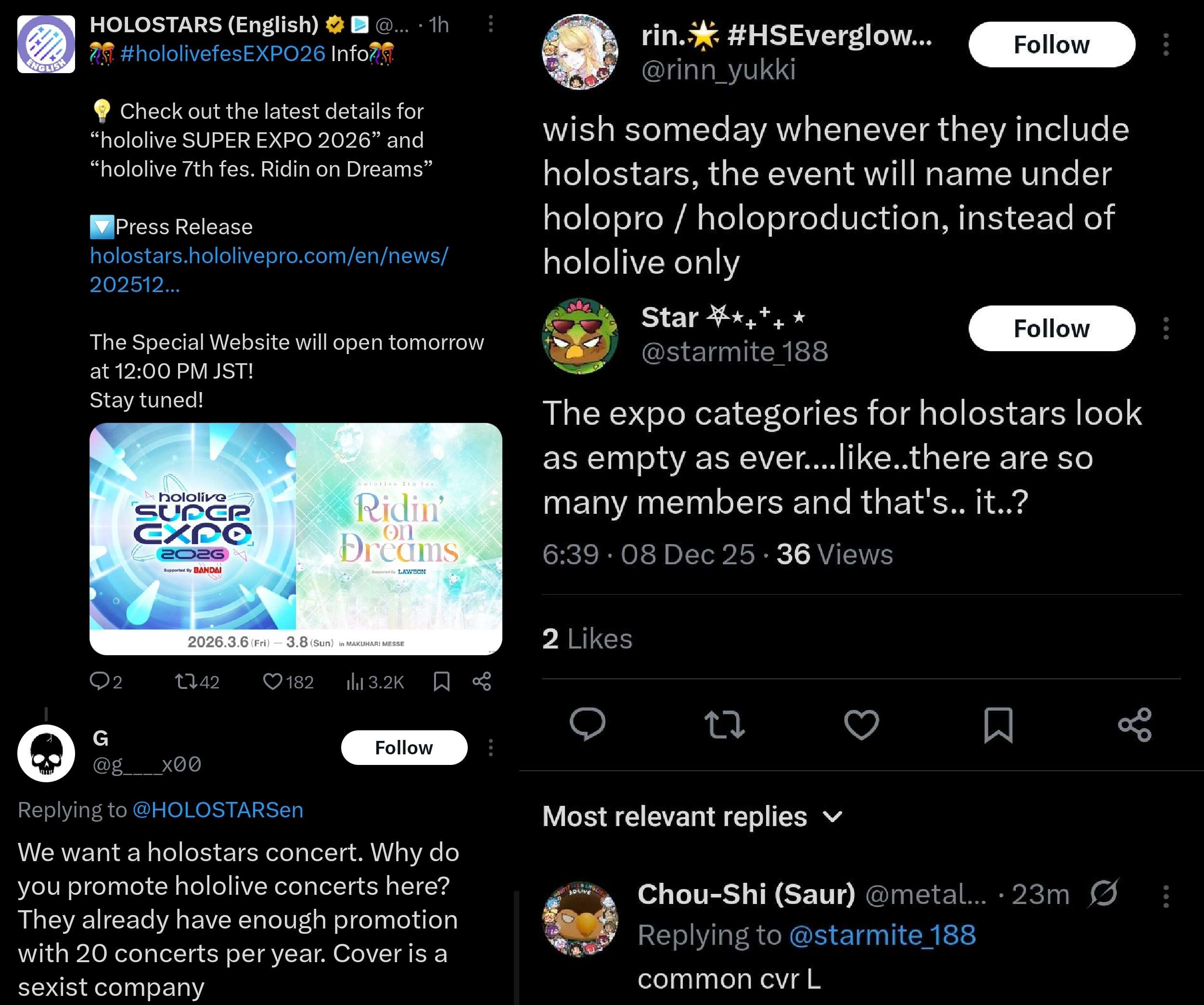Repost the HOLOSTARS English announcement

pyautogui.click(x=185, y=681)
